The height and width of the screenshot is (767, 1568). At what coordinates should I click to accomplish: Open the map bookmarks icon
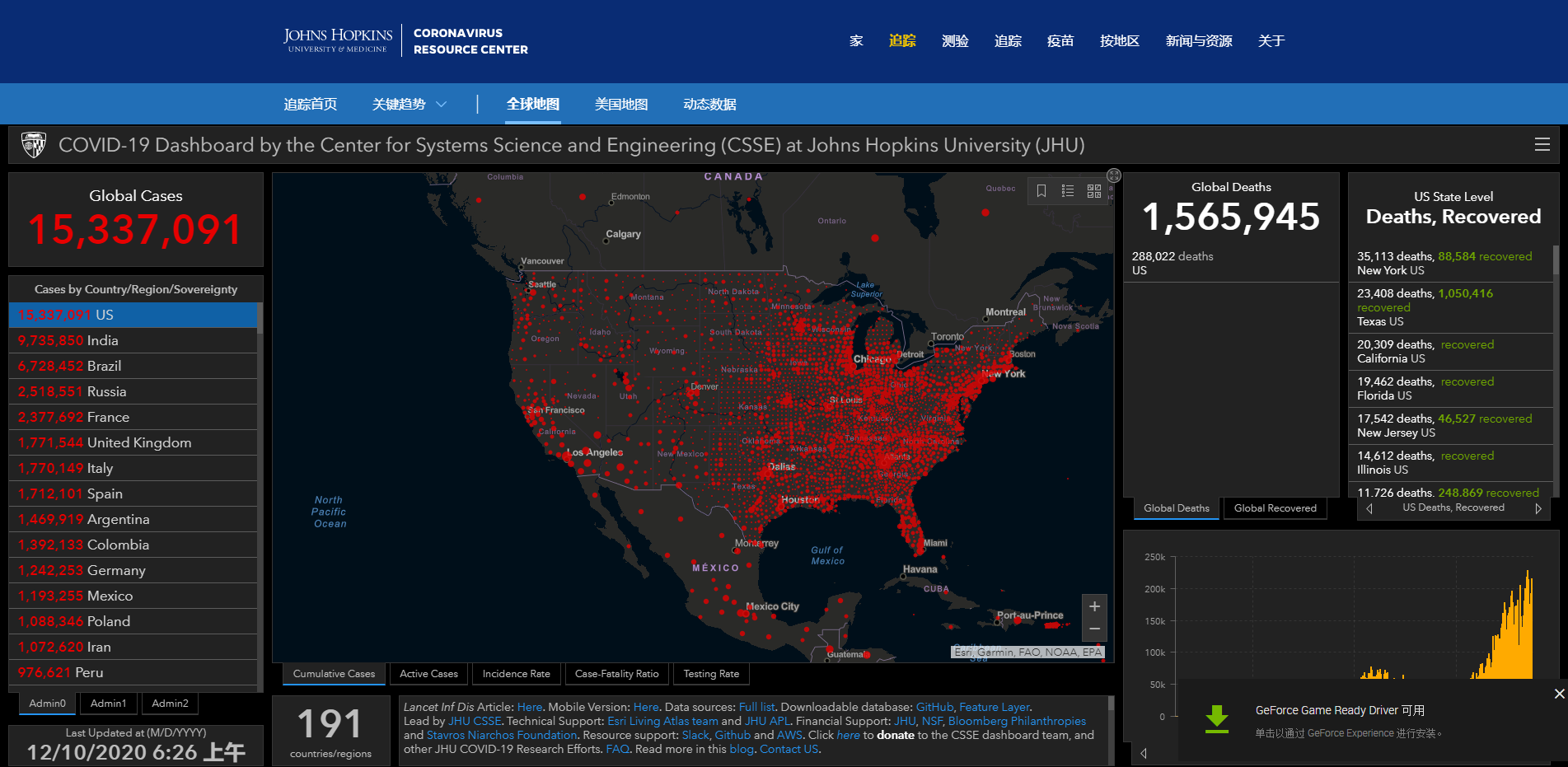1041,191
